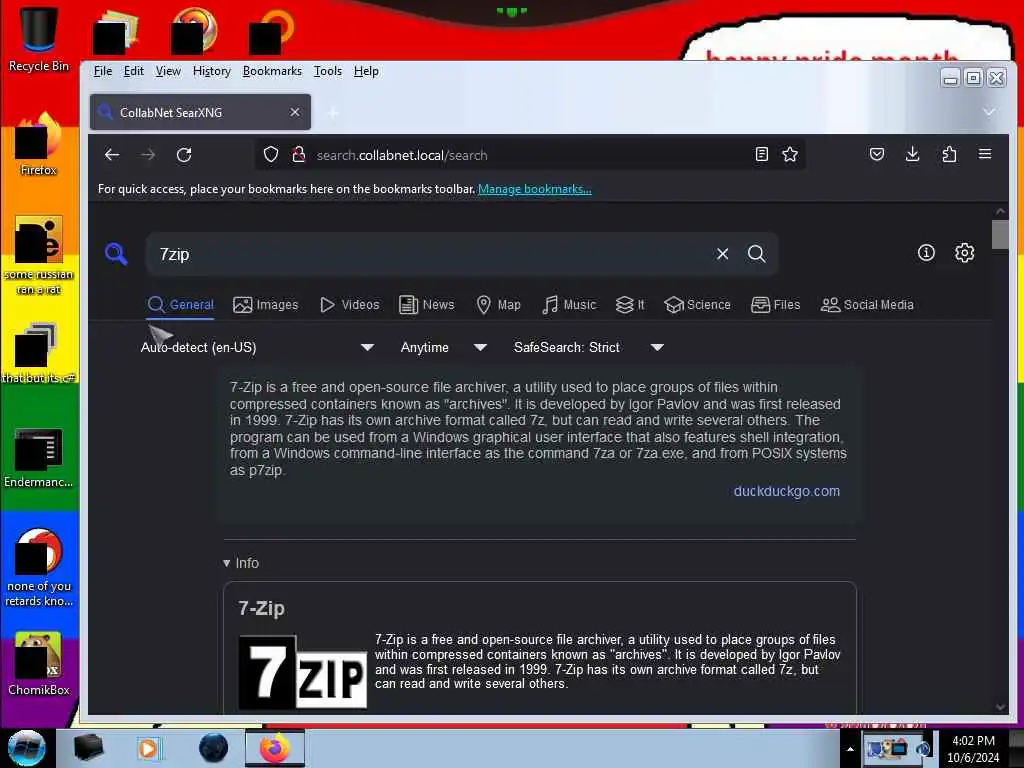This screenshot has width=1024, height=768.
Task: Click the SearXNG logo magnifier icon
Action: coord(116,253)
